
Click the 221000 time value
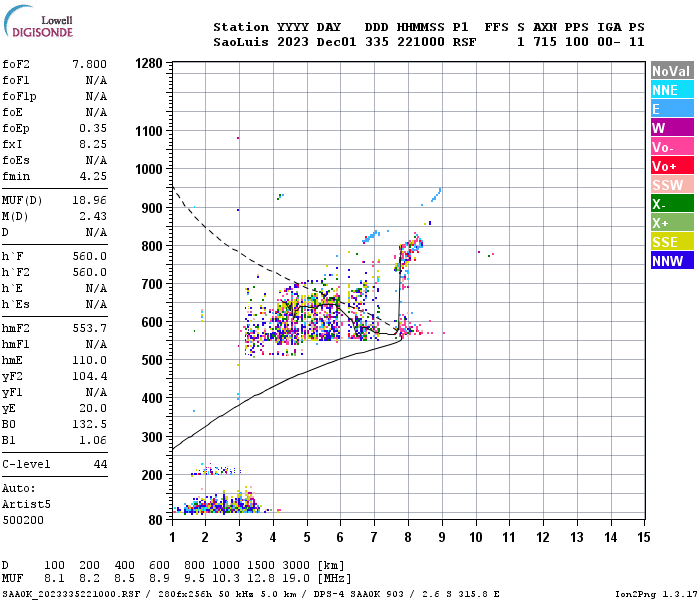click(x=421, y=42)
